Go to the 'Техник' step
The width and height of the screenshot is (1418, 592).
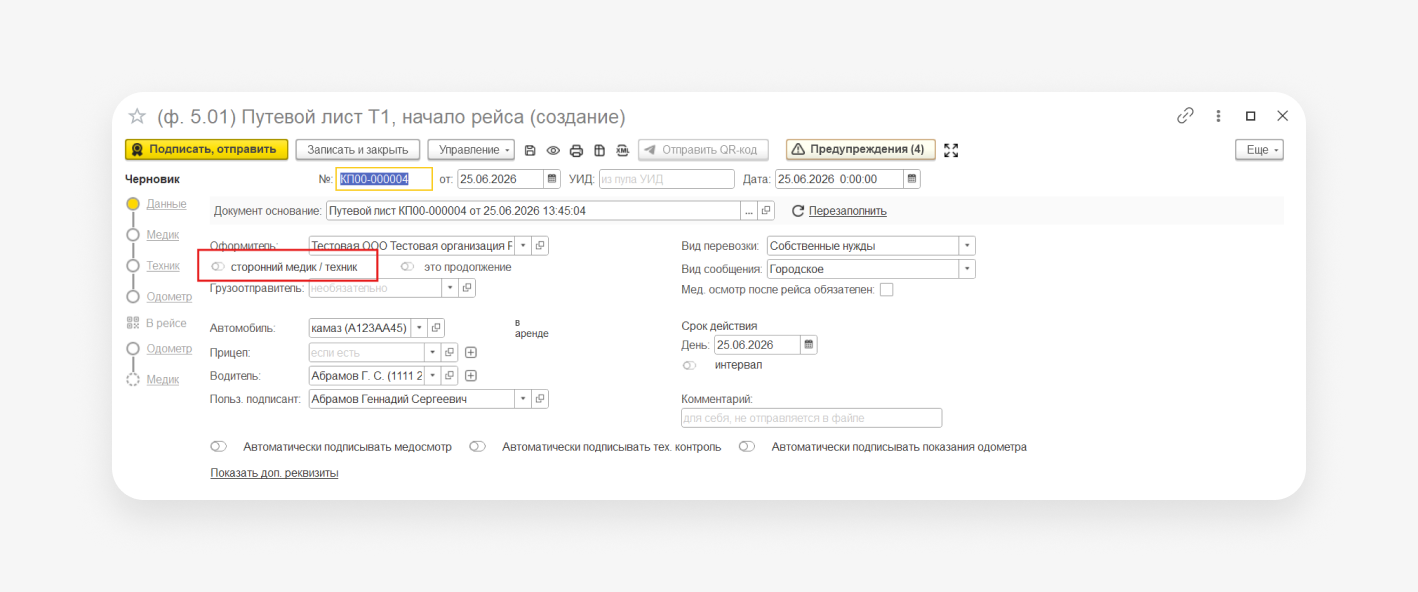click(x=163, y=266)
